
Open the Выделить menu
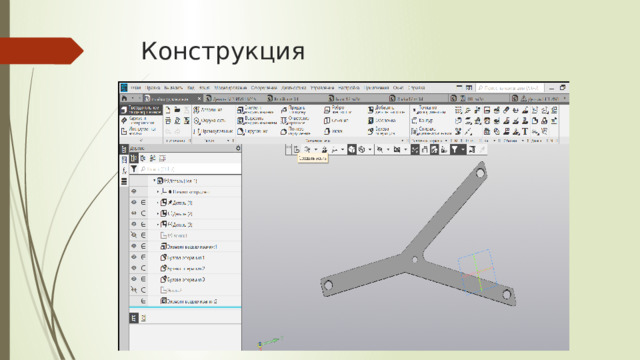pos(173,88)
